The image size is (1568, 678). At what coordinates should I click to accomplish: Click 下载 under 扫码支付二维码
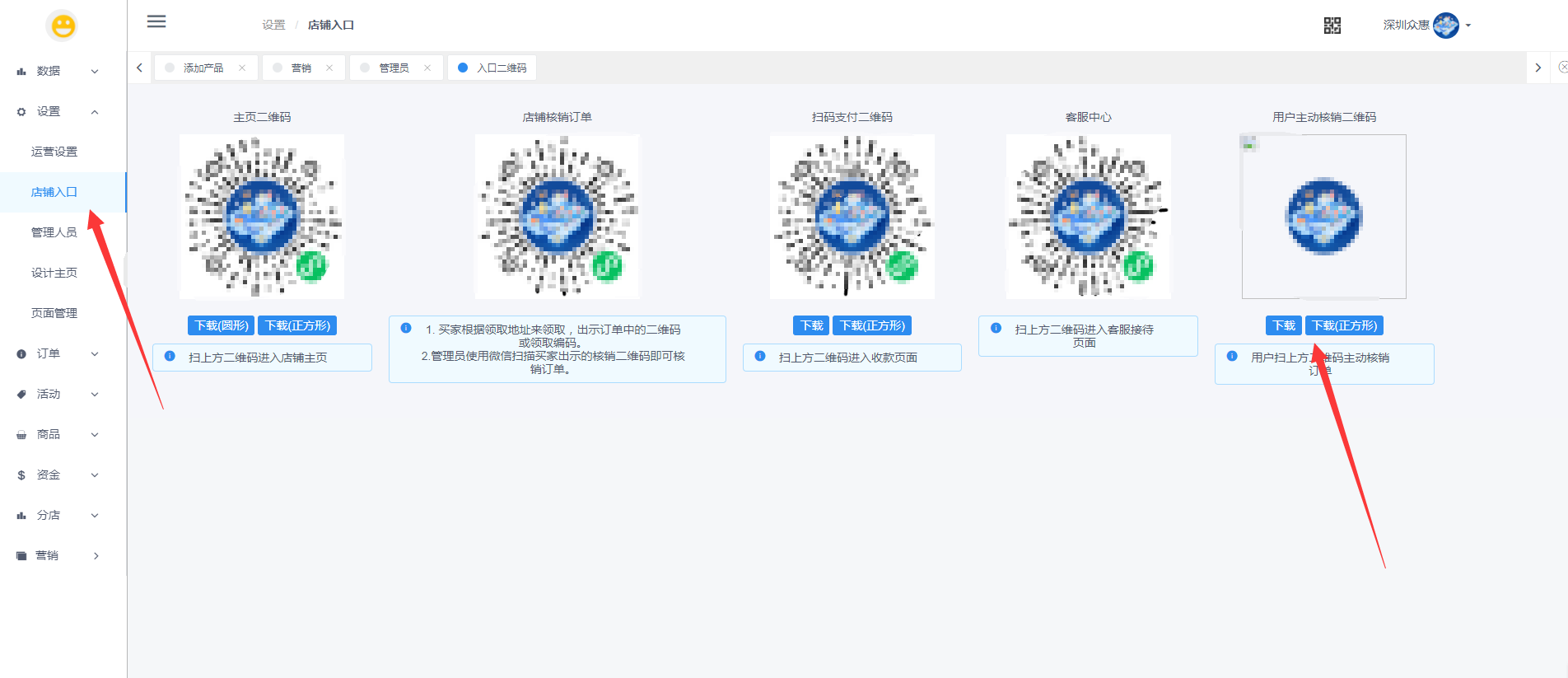(x=811, y=325)
